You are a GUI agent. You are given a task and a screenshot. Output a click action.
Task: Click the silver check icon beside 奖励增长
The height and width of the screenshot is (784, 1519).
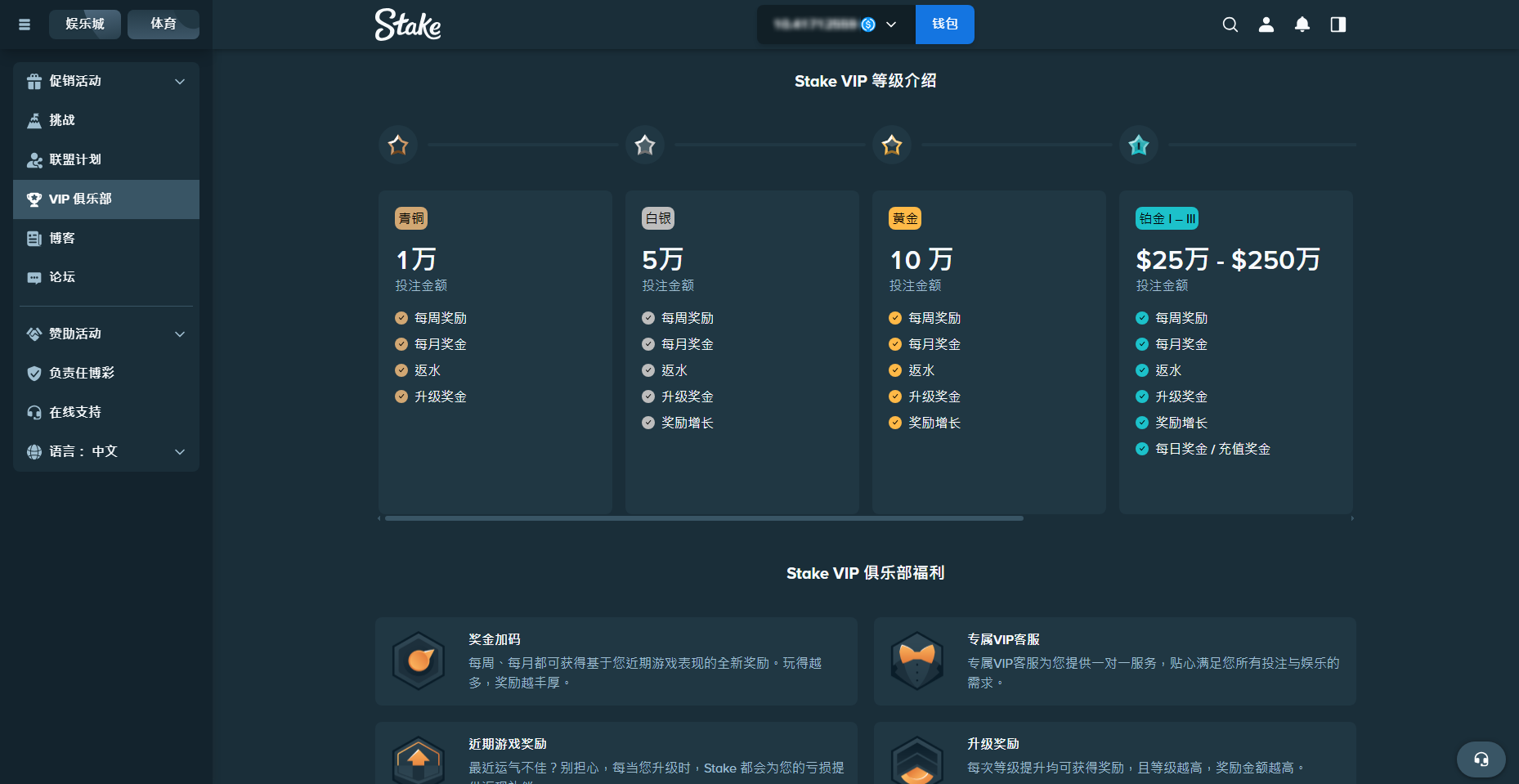pos(648,423)
